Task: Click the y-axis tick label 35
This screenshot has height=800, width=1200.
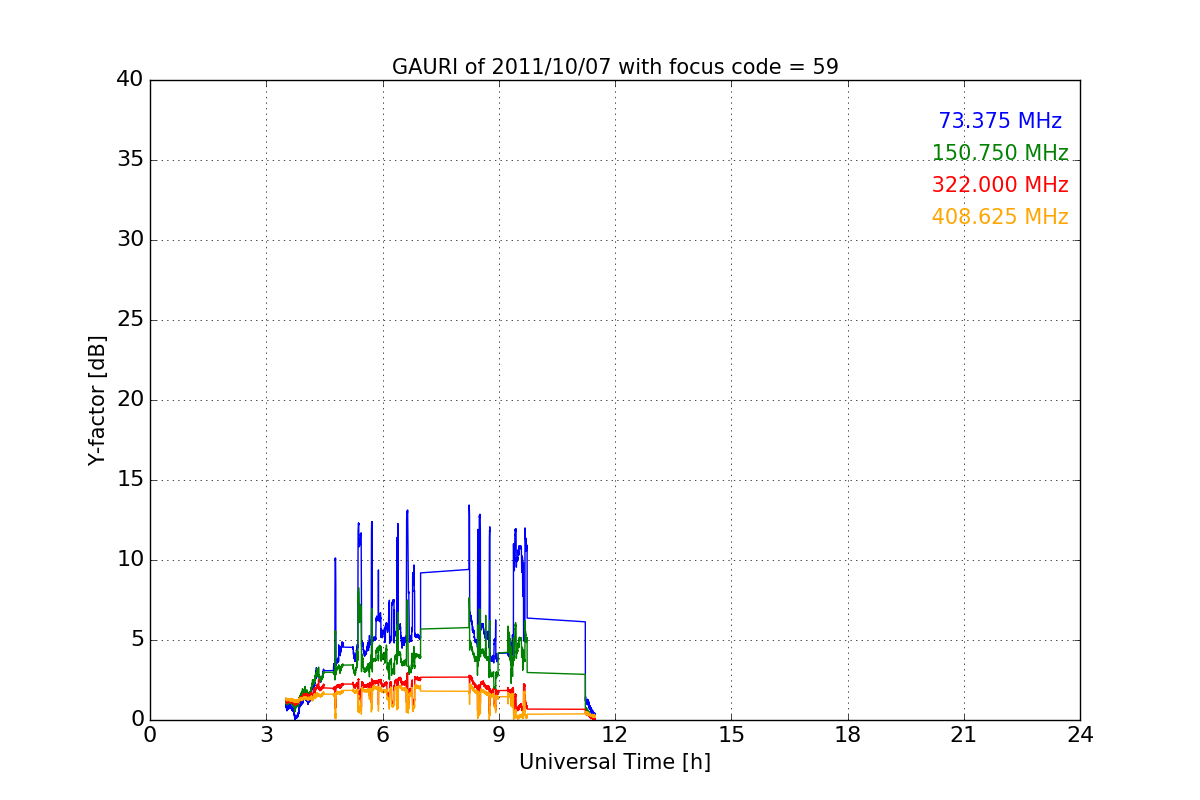Action: click(x=130, y=160)
